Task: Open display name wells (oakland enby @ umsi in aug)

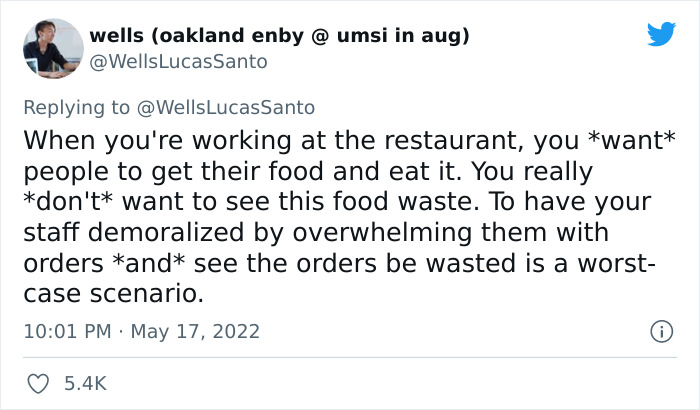Action: (279, 35)
